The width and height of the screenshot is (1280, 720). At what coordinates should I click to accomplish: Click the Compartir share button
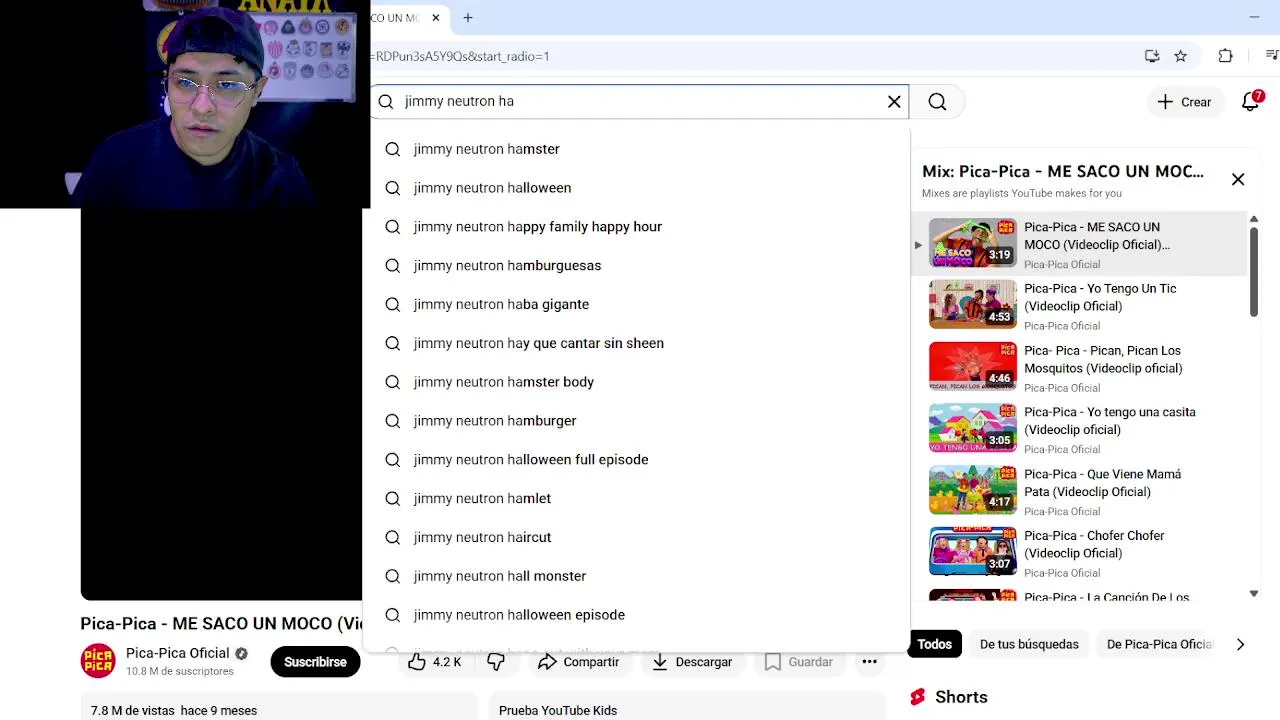[579, 662]
